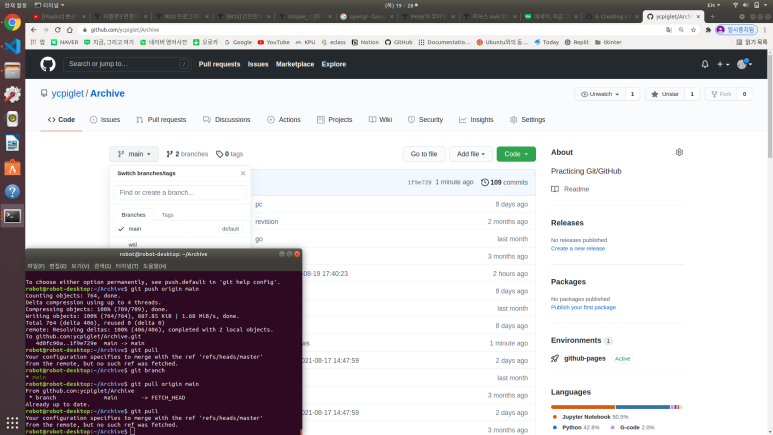Open the terminal's 편집(E) menu
773x435 pixels.
[x=58, y=266]
